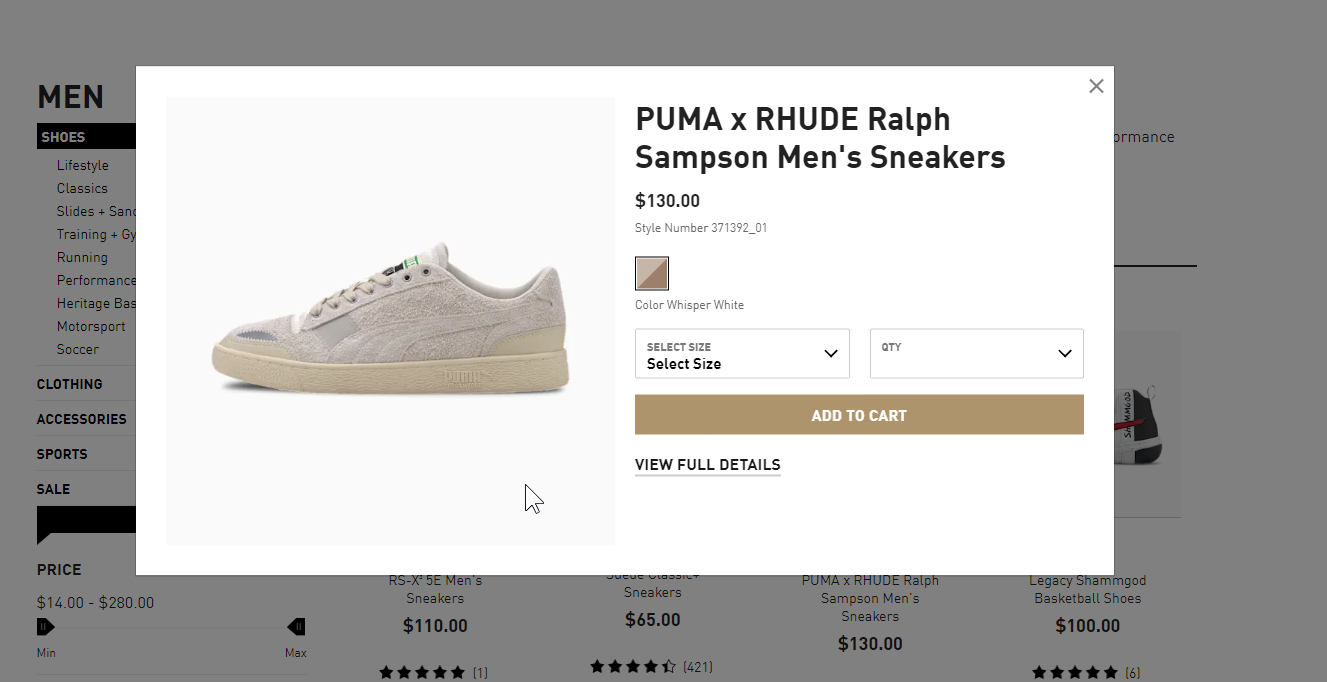1327x682 pixels.
Task: Click the Ralph Sampson sneaker product image
Action: tap(390, 318)
